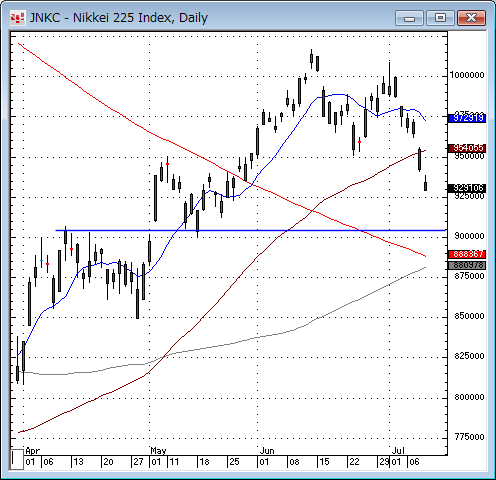
Task: Click the gray 880978 moving average label
Action: [467, 265]
